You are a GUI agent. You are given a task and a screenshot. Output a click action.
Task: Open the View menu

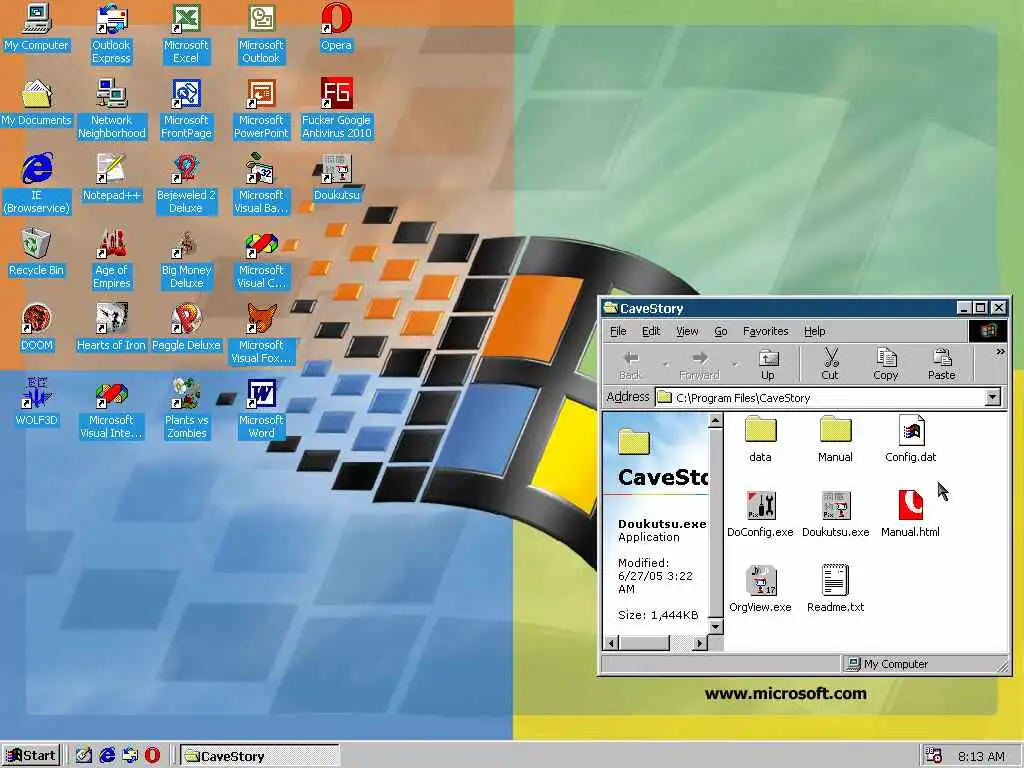pos(687,331)
